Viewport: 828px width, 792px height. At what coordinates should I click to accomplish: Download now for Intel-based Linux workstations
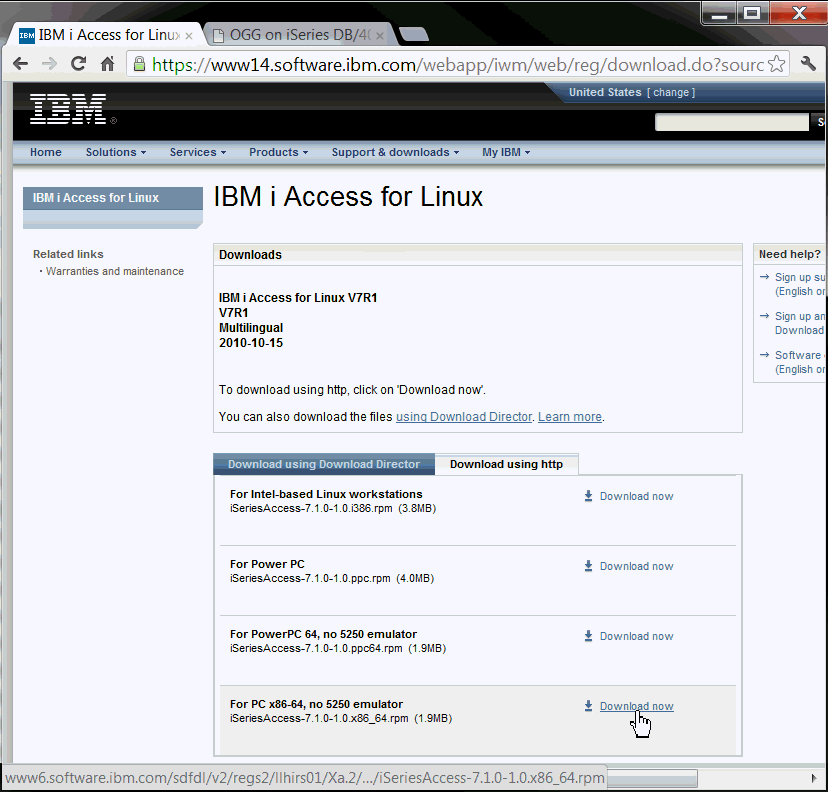coord(636,496)
